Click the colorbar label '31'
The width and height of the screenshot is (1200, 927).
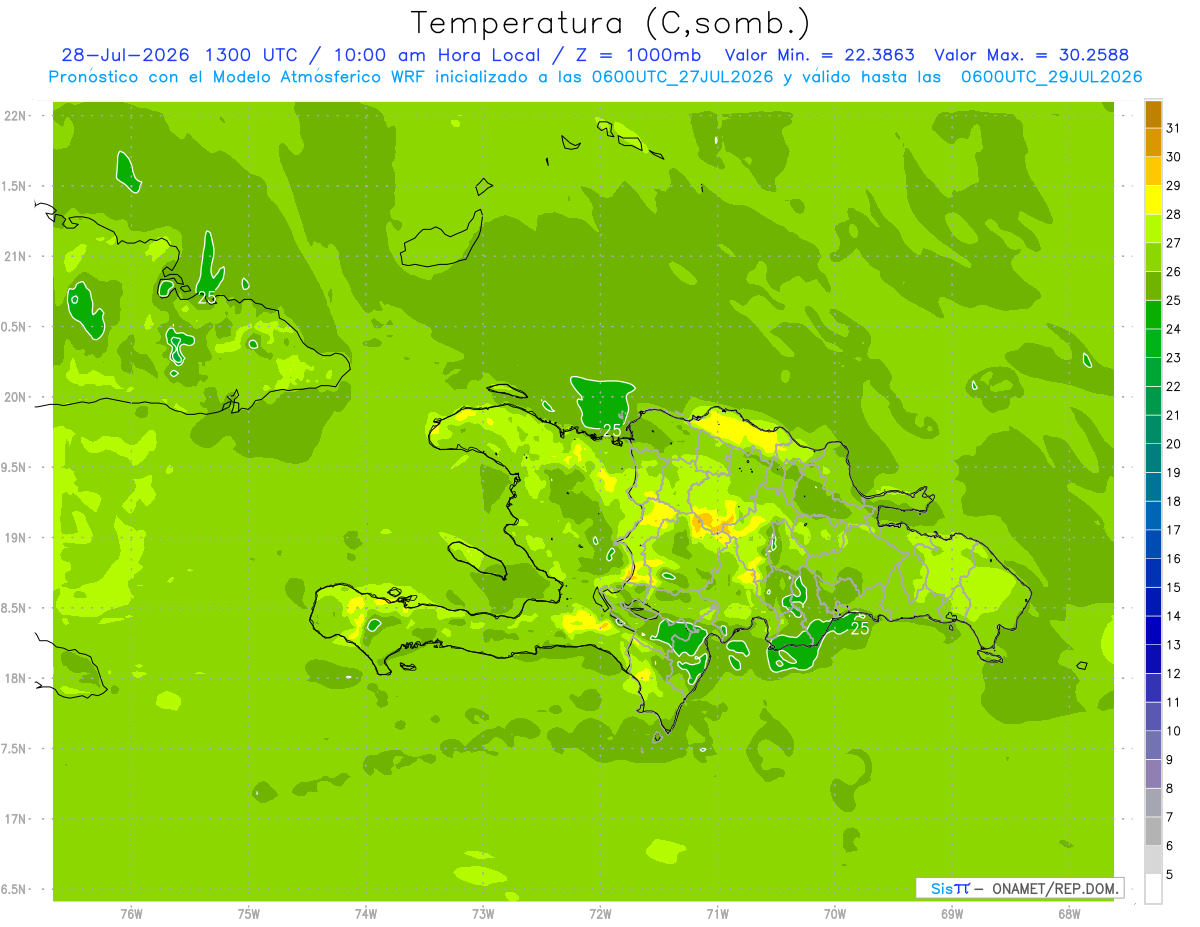click(x=1174, y=128)
